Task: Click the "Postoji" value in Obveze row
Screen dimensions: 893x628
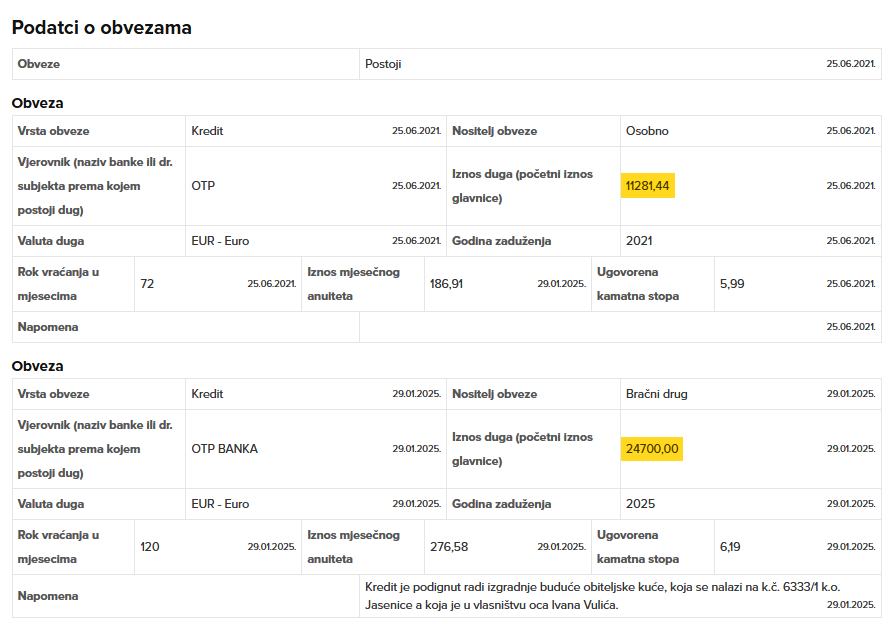Action: pos(383,64)
